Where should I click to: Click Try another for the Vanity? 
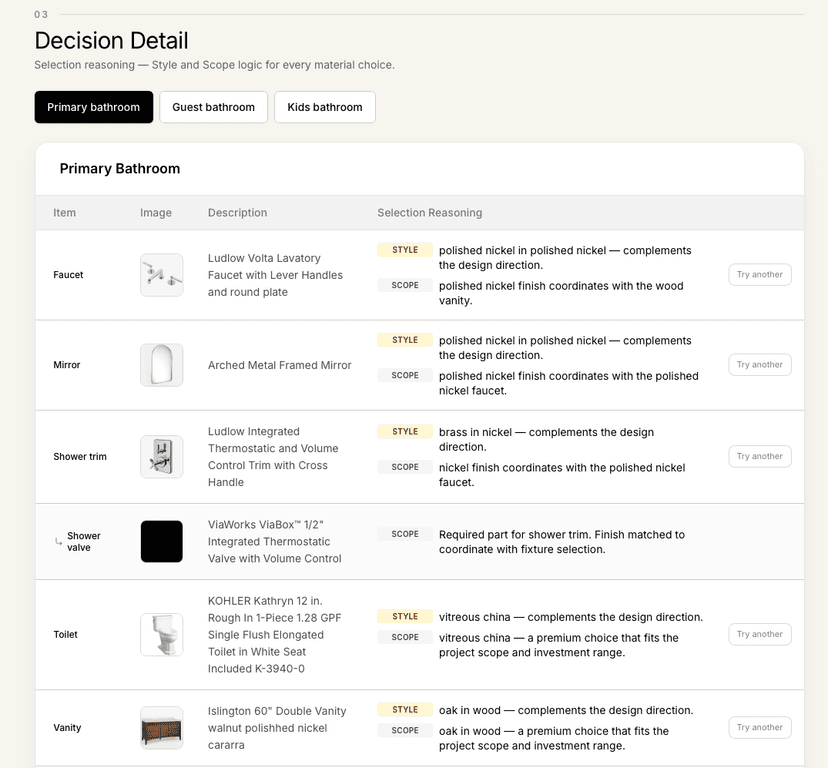tap(759, 727)
